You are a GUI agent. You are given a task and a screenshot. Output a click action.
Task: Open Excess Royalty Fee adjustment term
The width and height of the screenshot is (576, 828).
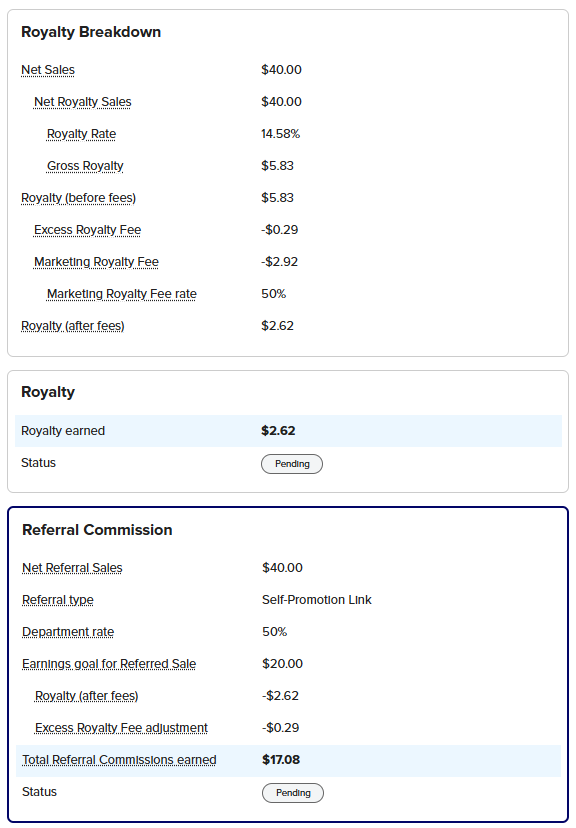click(x=121, y=728)
